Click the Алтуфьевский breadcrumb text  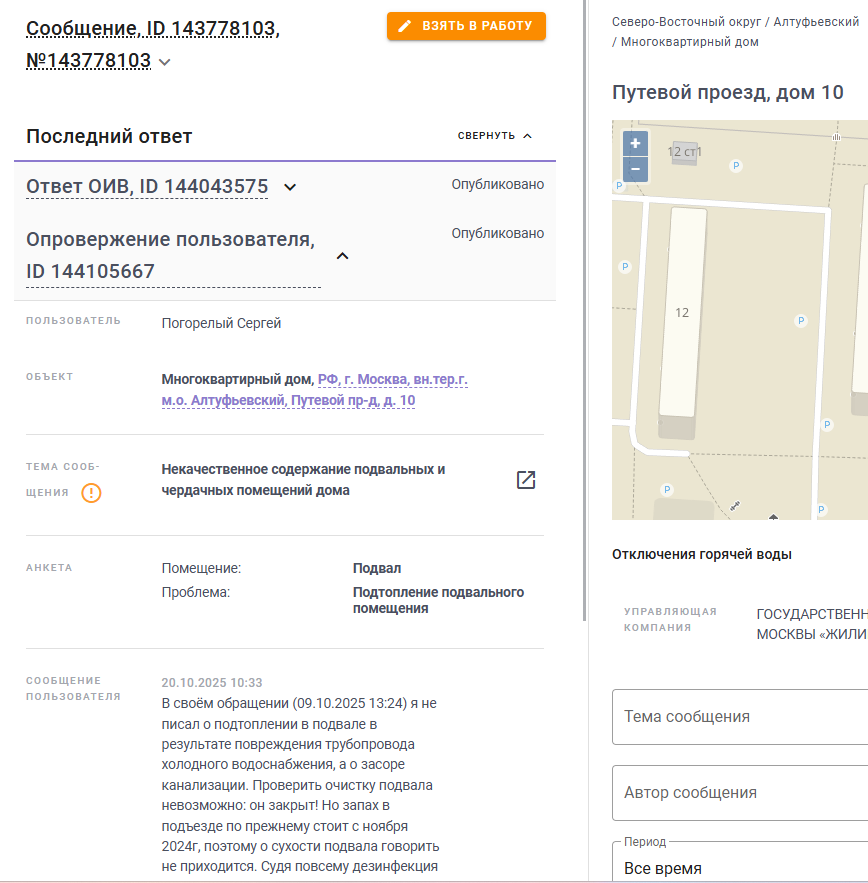pos(816,22)
